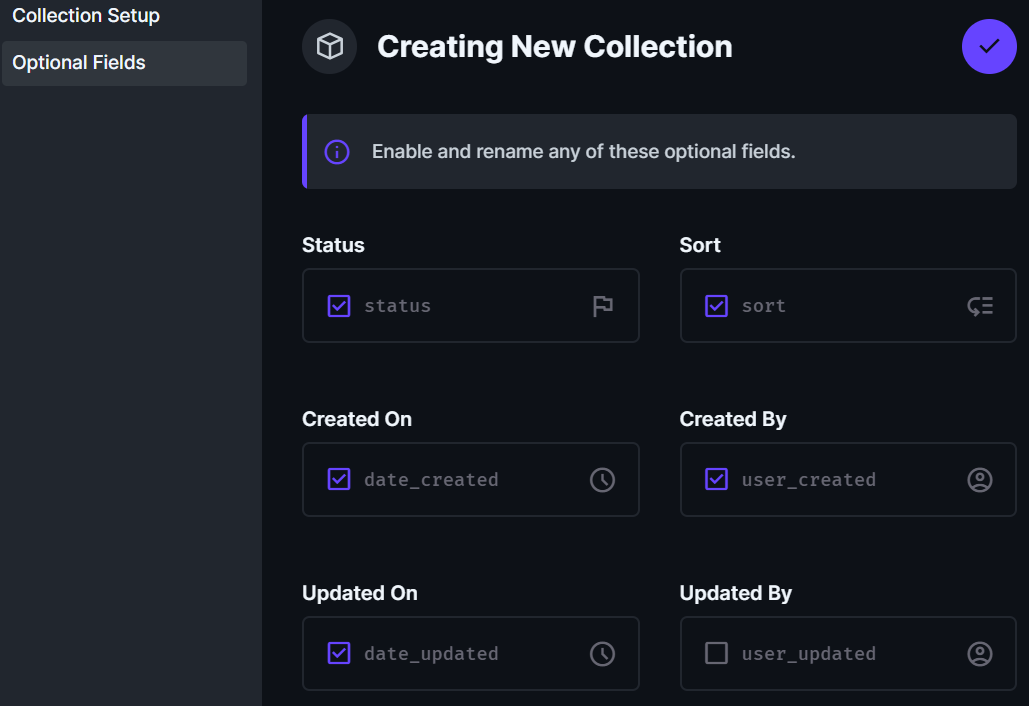The image size is (1029, 706).
Task: Select the Optional Fields tab
Action: click(79, 63)
